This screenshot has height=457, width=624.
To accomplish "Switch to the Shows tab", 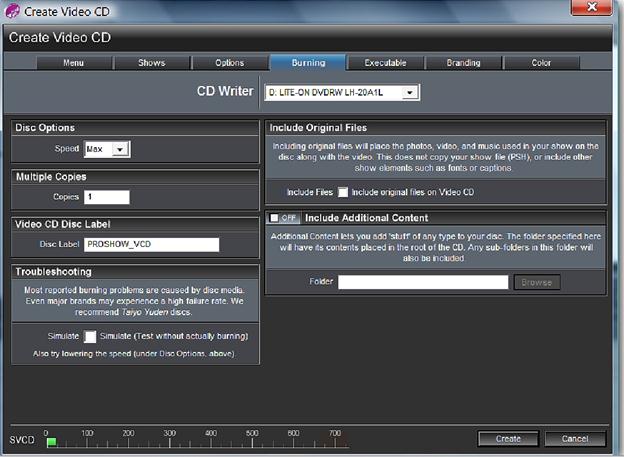I will coord(152,63).
